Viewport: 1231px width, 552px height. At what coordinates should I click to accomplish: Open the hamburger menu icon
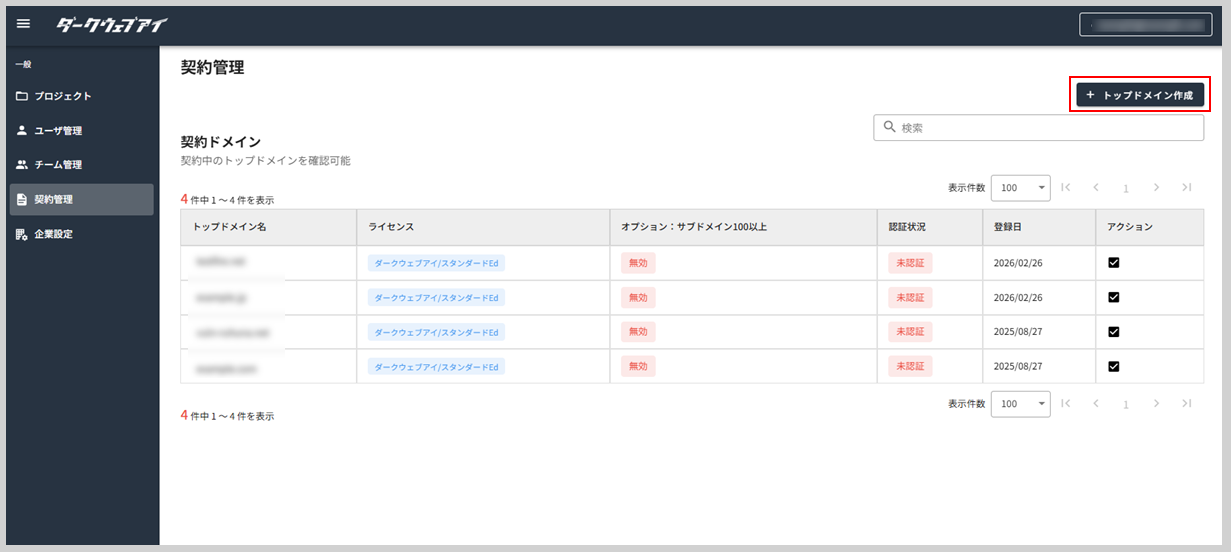coord(24,24)
